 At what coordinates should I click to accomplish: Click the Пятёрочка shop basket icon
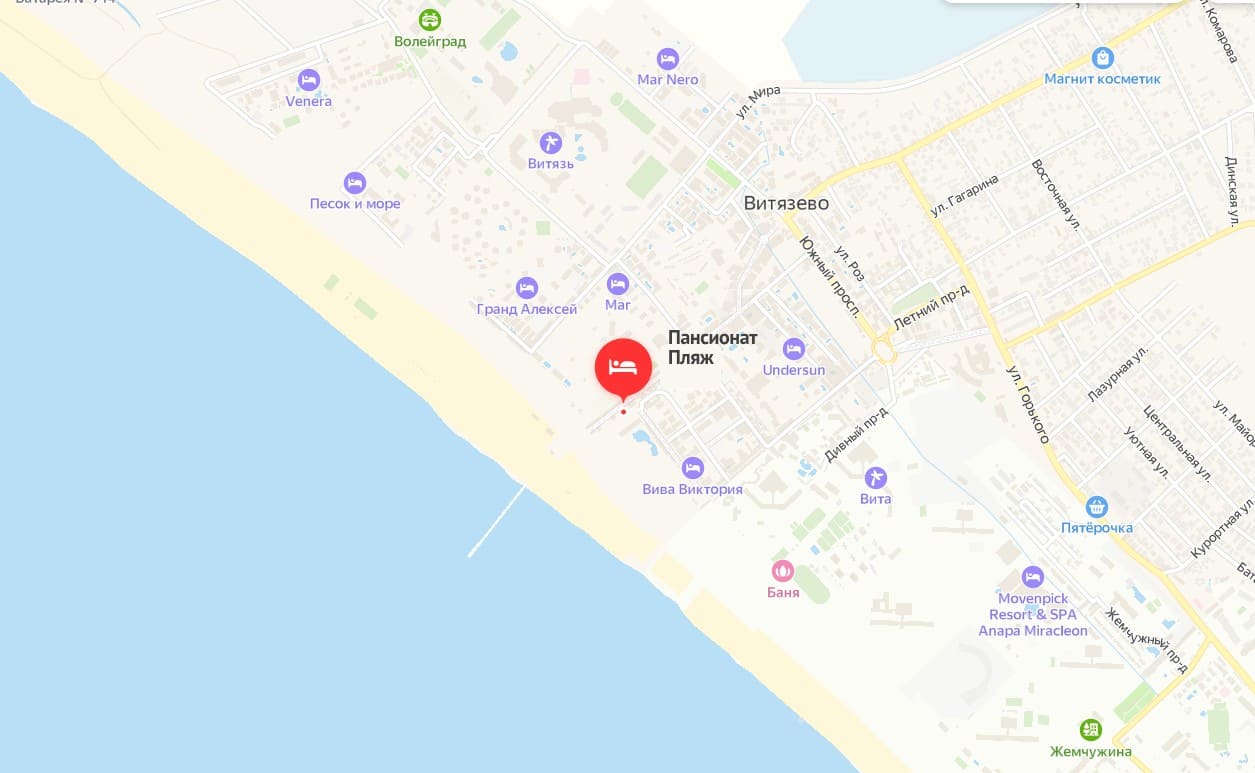tap(1097, 506)
